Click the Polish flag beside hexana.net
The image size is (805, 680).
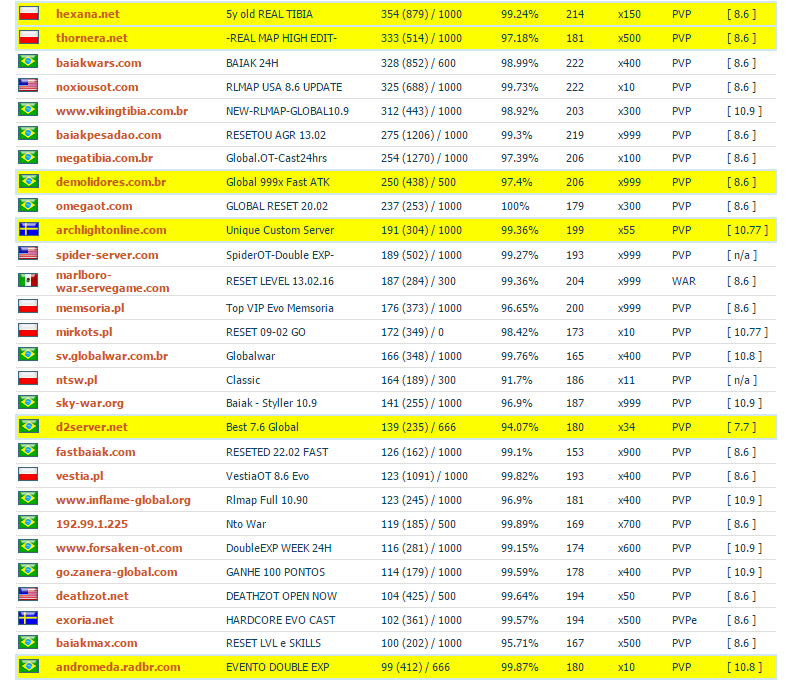[x=28, y=13]
